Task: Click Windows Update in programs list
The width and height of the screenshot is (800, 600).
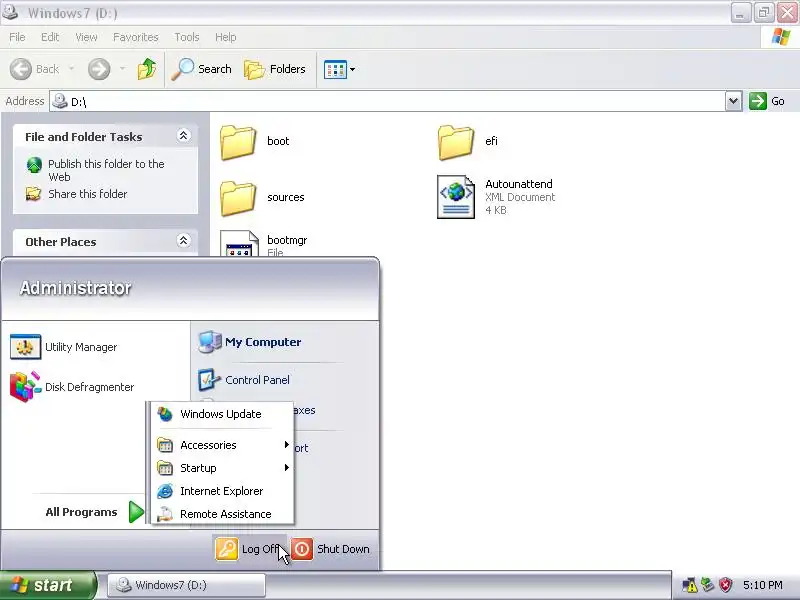Action: tap(222, 414)
